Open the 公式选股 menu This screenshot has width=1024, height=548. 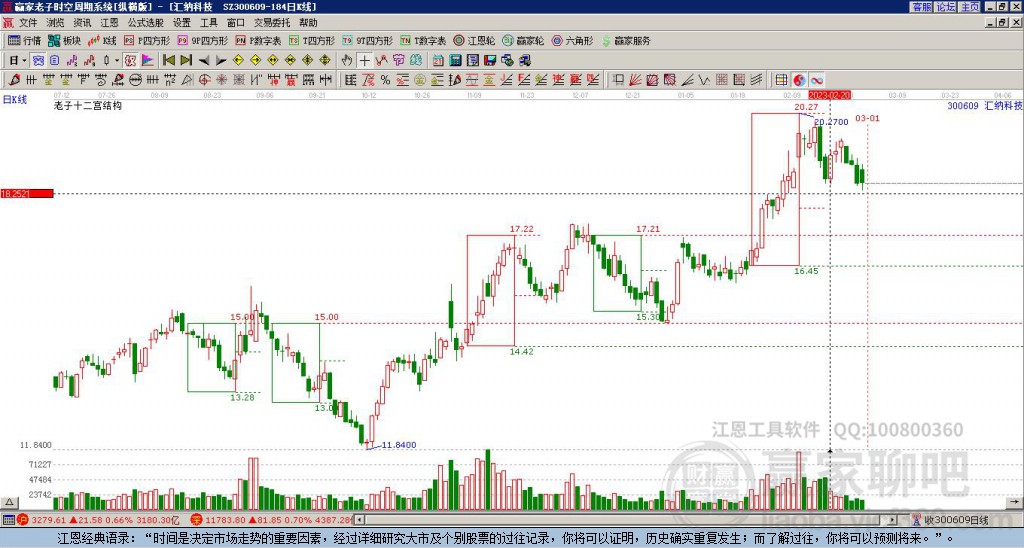tap(146, 23)
